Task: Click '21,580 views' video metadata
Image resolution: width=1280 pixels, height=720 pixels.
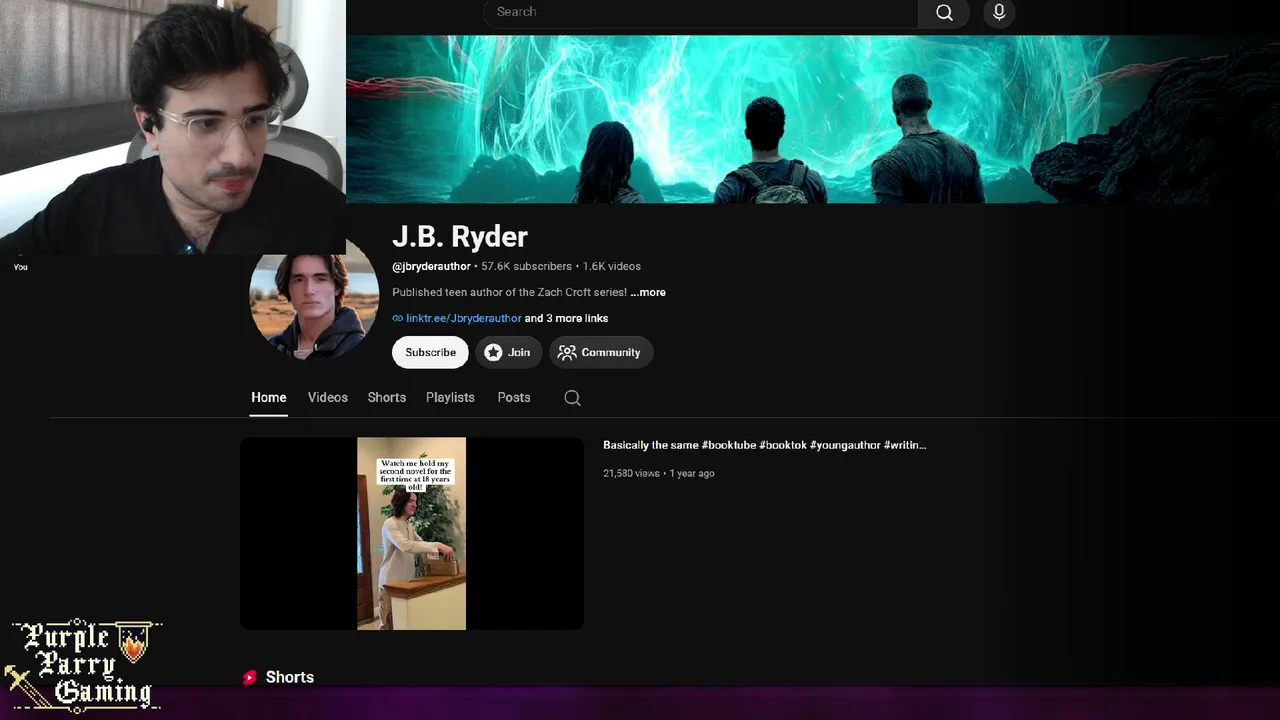Action: click(631, 473)
